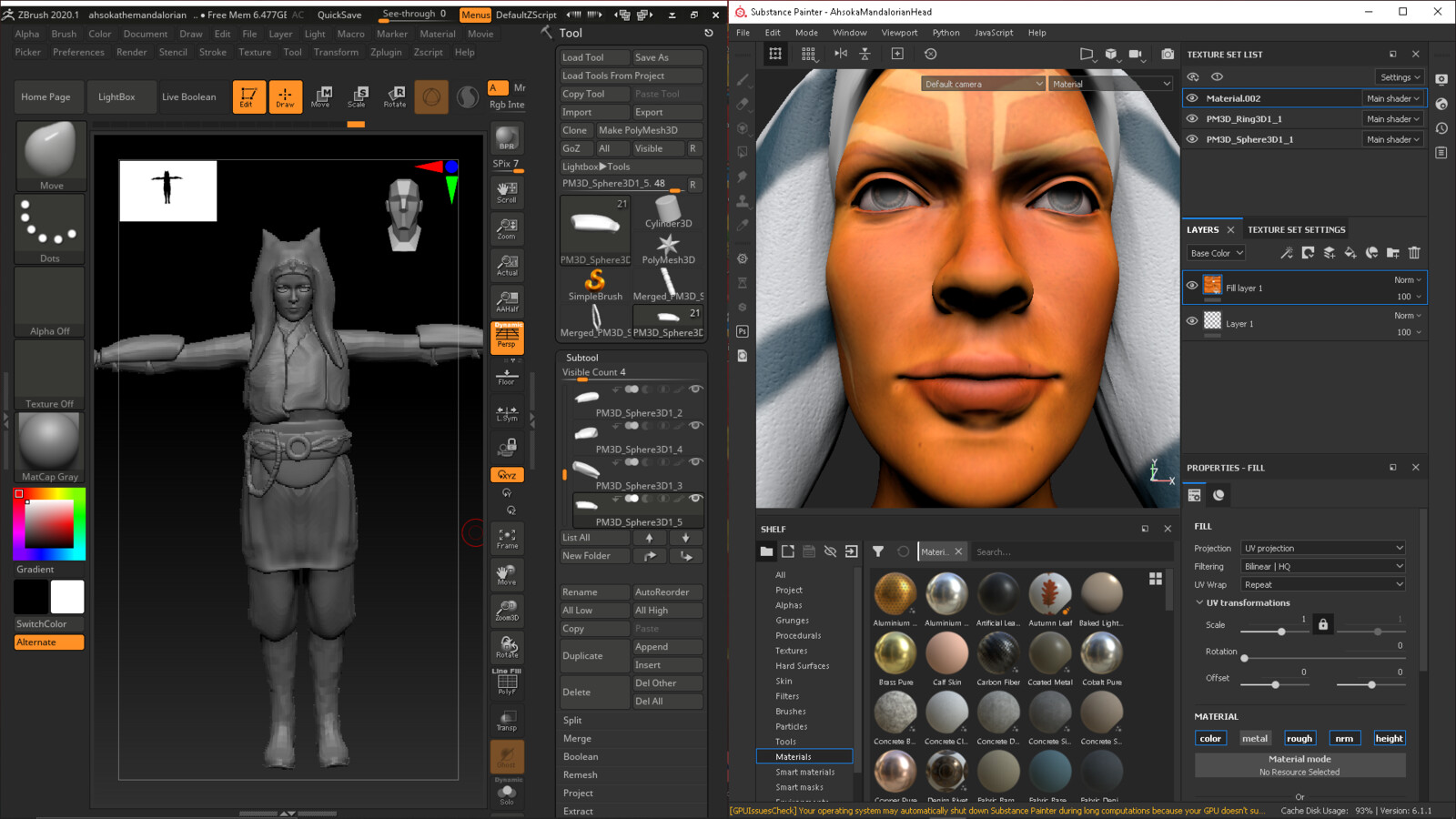Hide PM3D_Ring3D1_1 texture set
This screenshot has width=1456, height=819.
pyautogui.click(x=1192, y=118)
